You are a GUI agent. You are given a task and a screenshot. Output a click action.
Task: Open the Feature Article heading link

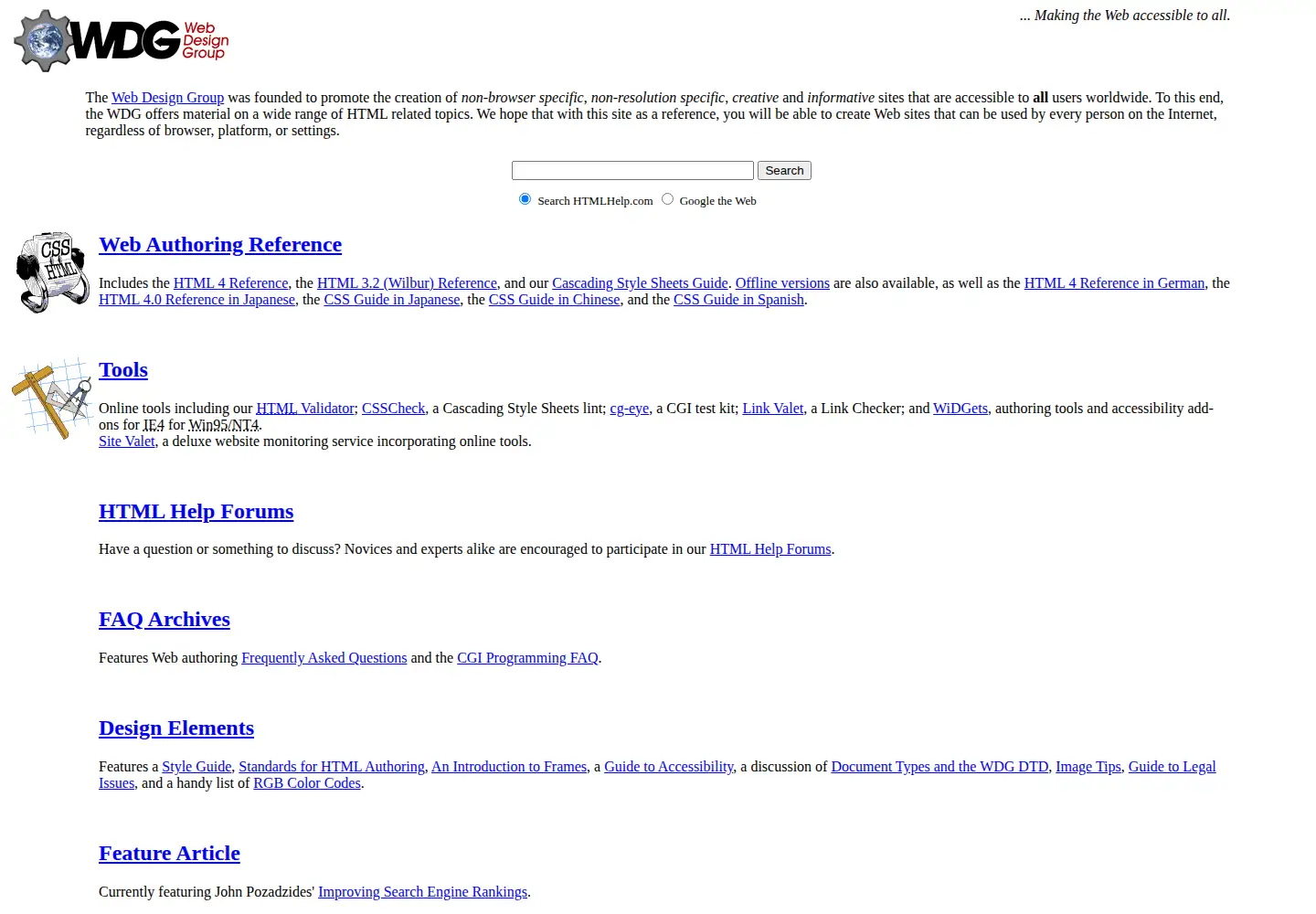169,854
